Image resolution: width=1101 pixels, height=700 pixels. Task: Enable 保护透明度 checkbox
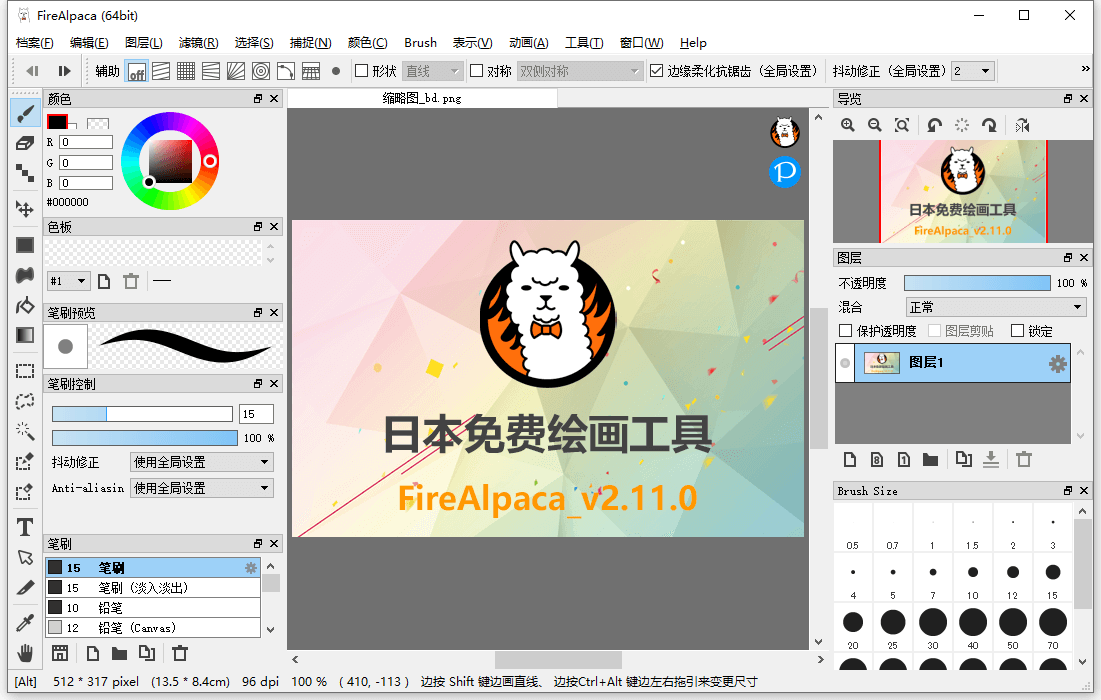845,331
